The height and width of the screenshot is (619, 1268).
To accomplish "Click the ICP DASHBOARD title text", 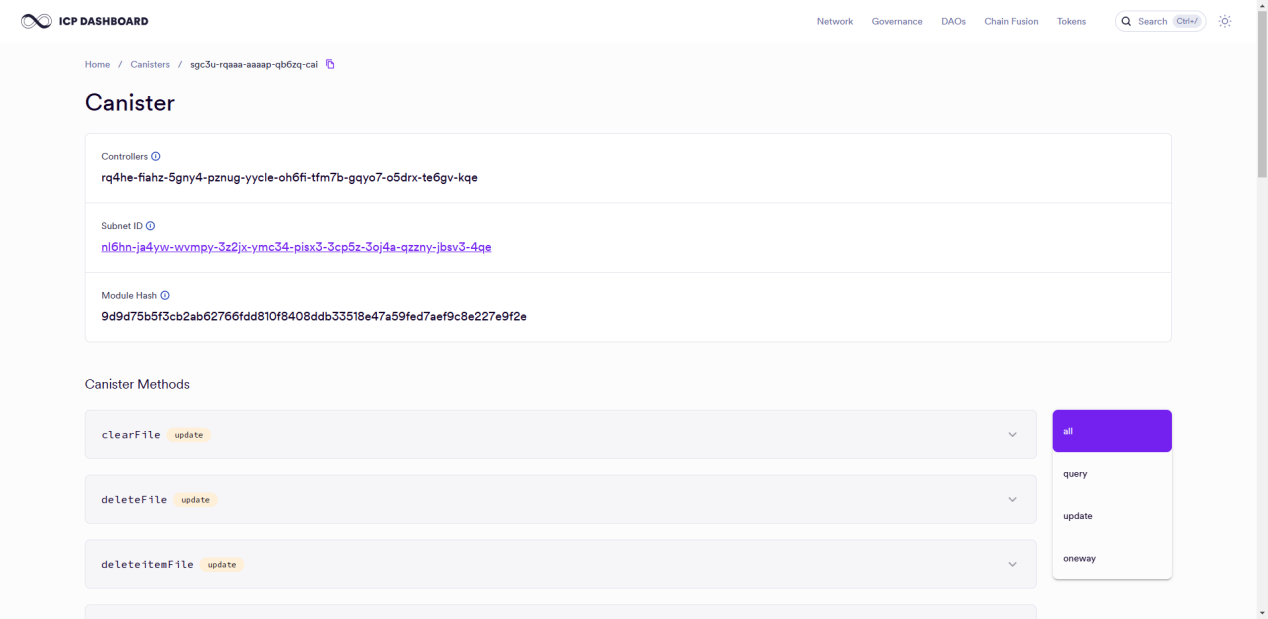I will (103, 21).
